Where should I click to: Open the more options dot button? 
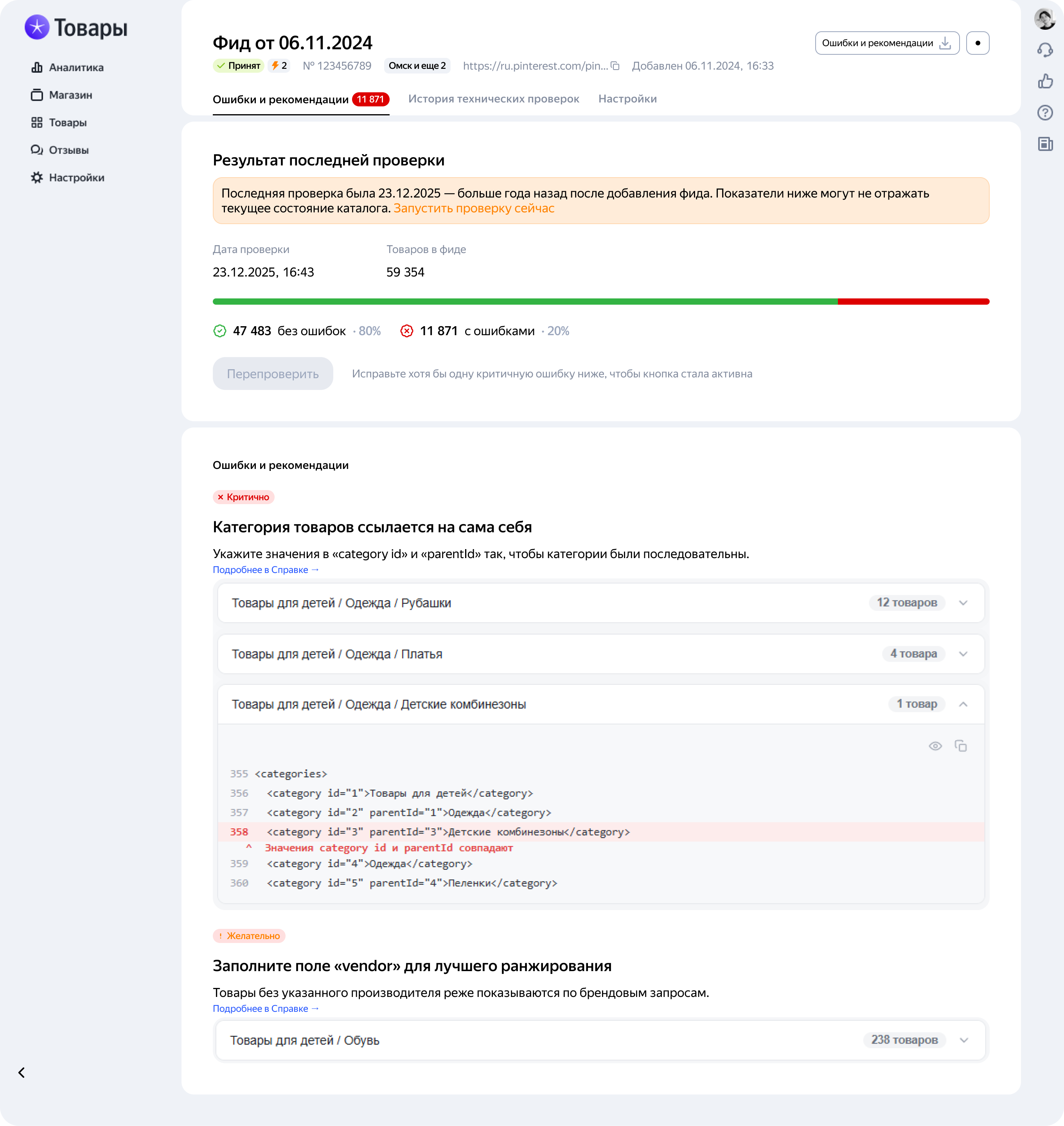(978, 43)
